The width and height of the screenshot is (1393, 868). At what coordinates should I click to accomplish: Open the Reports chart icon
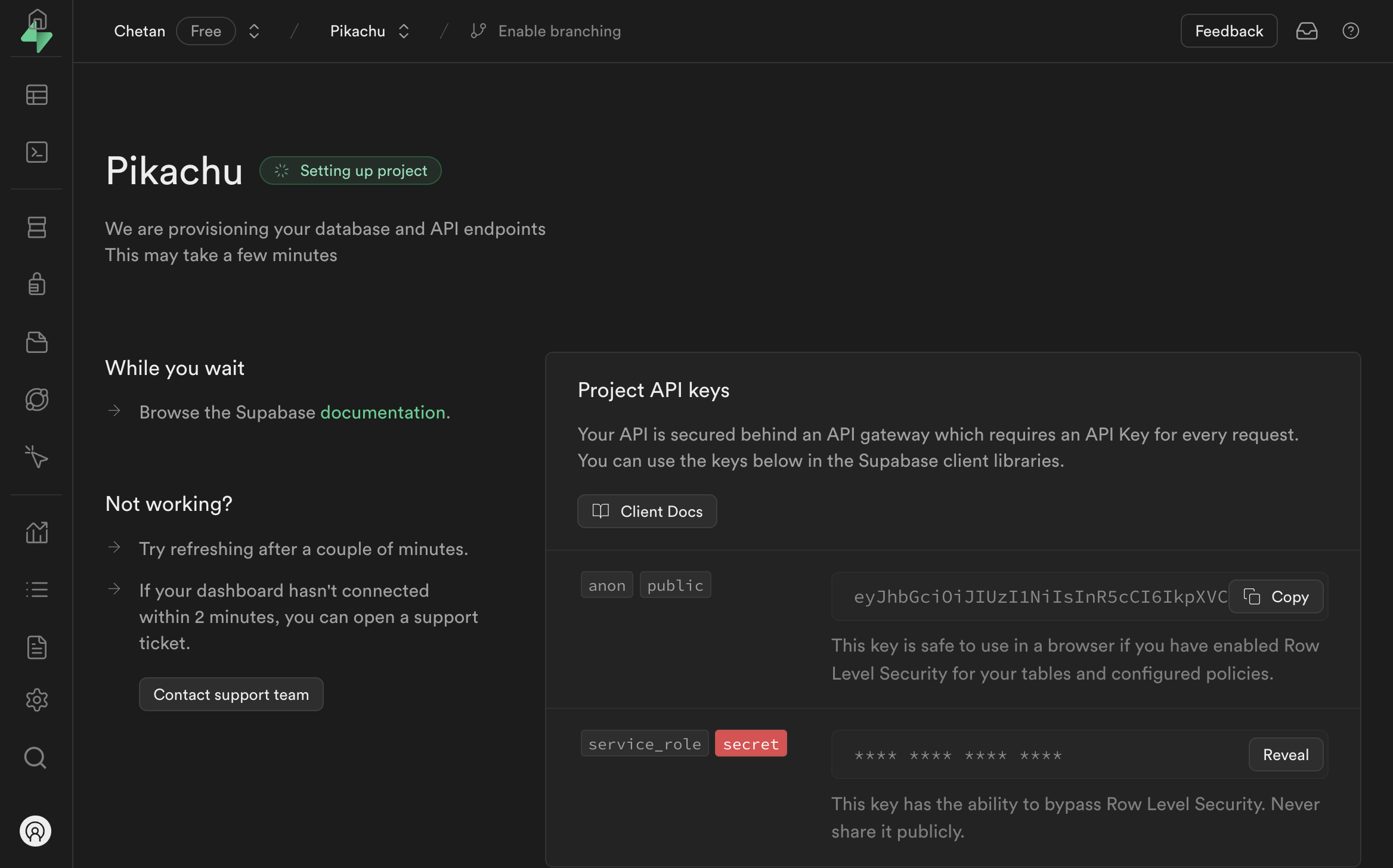pos(36,532)
